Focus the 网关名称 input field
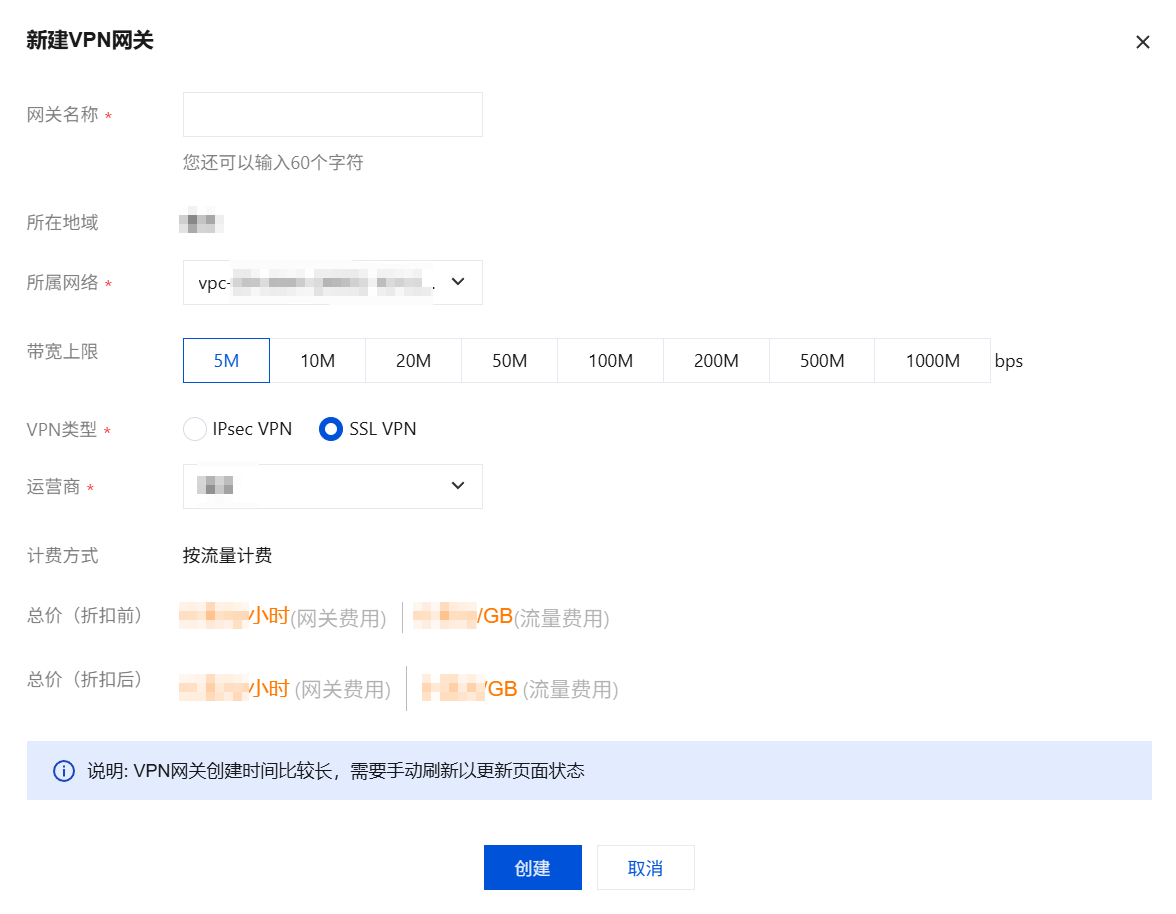The image size is (1176, 914). coord(332,115)
